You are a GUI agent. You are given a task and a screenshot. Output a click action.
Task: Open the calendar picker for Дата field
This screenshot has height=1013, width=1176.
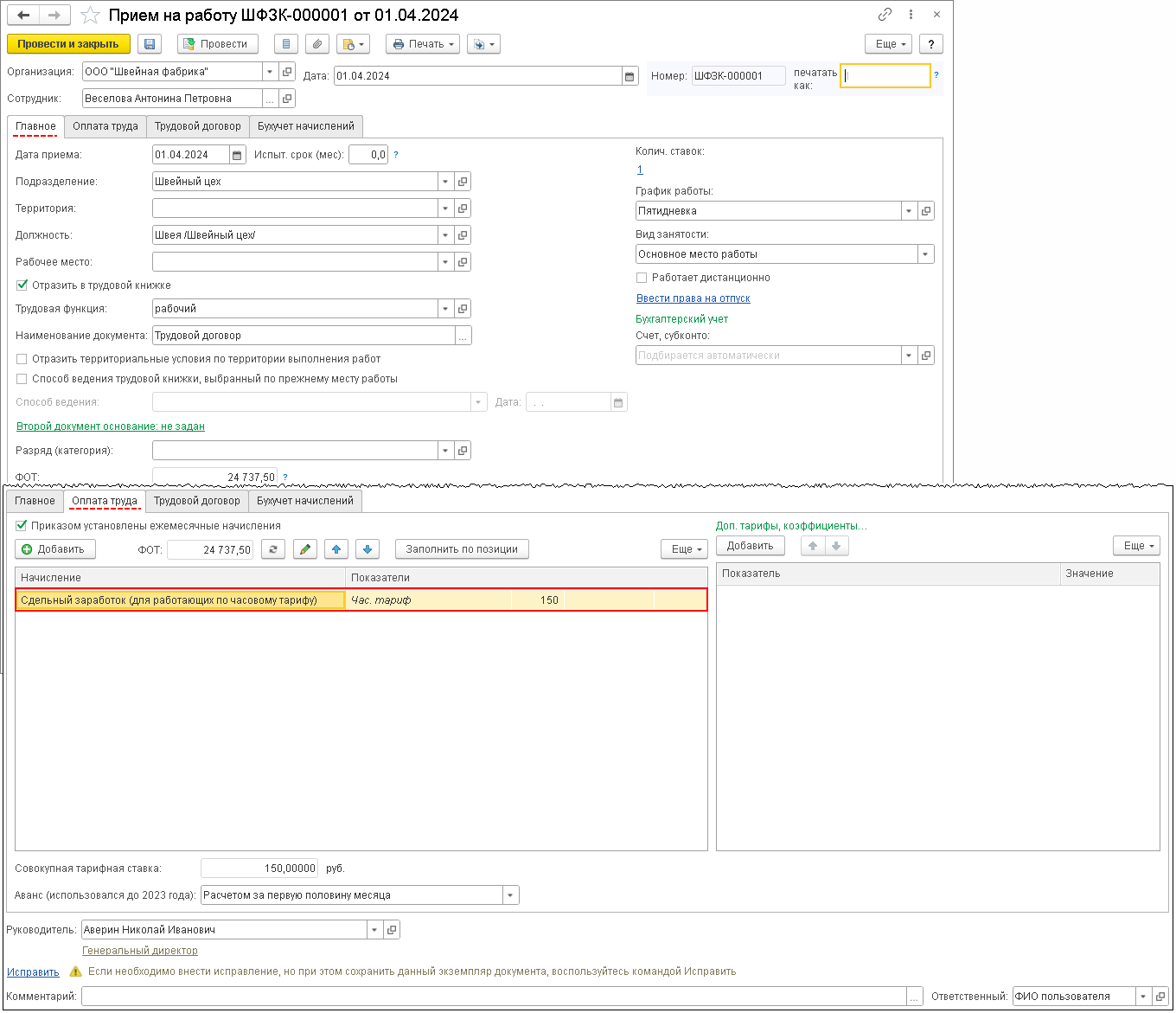[x=630, y=76]
